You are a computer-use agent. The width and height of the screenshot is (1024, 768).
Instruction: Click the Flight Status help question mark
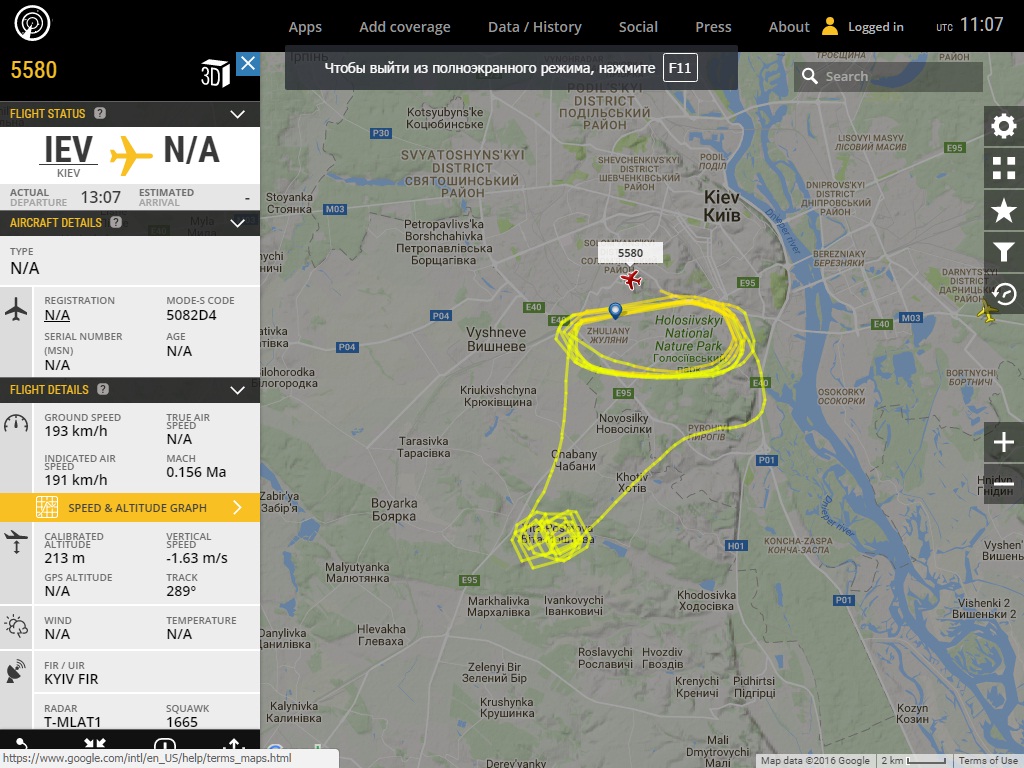(100, 113)
